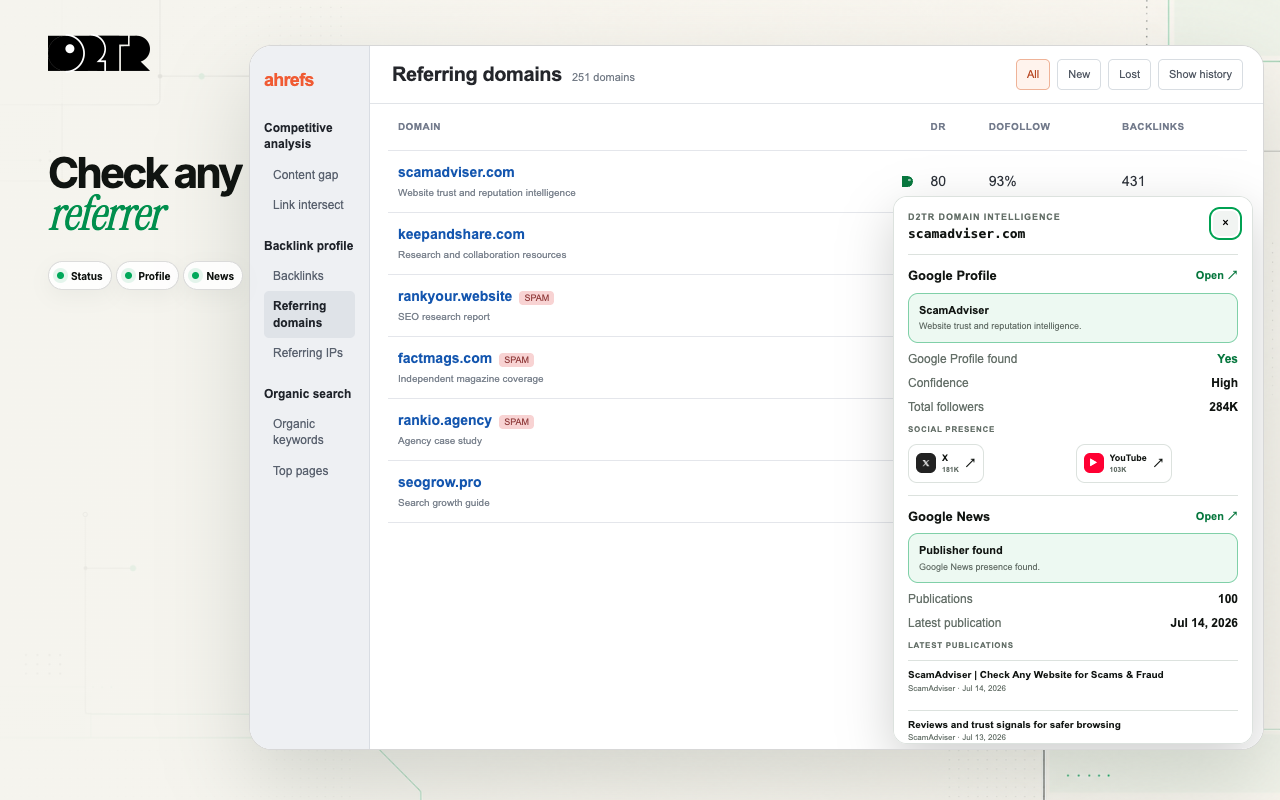This screenshot has height=800, width=1280.
Task: Click the '251 domains' count
Action: click(603, 77)
